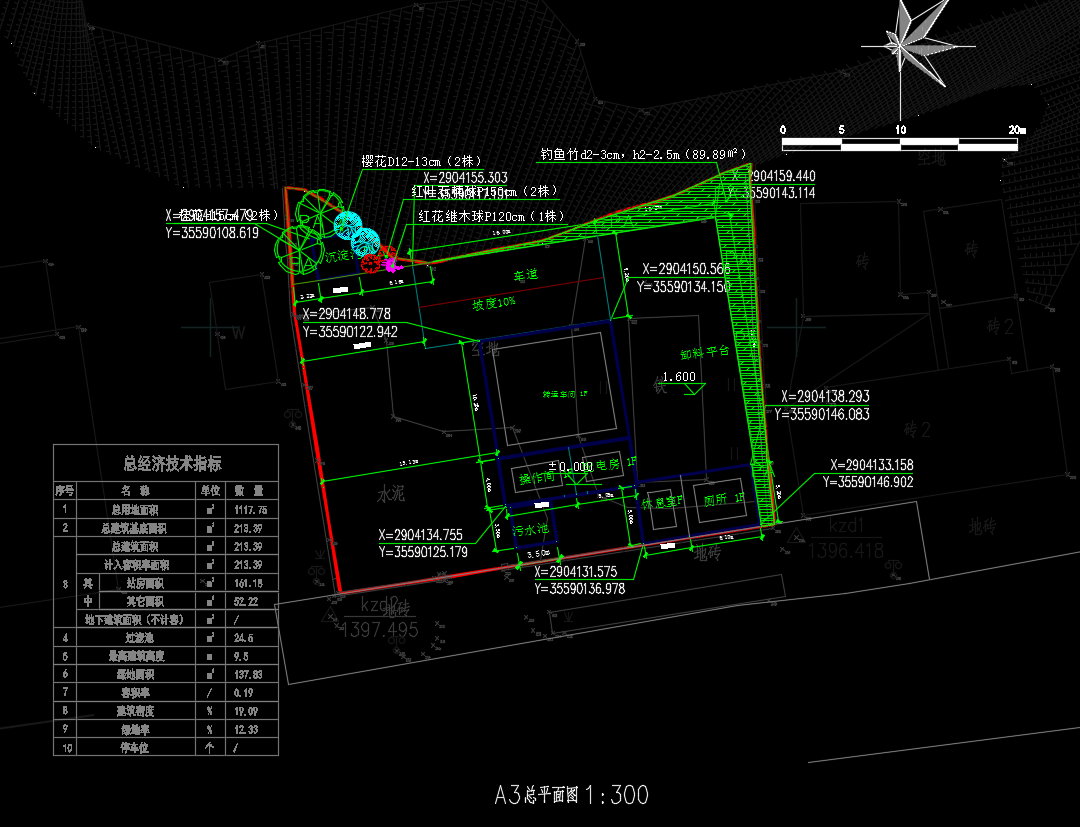Click the table heading '总经济技术指标'
1080x827 pixels.
coord(172,463)
